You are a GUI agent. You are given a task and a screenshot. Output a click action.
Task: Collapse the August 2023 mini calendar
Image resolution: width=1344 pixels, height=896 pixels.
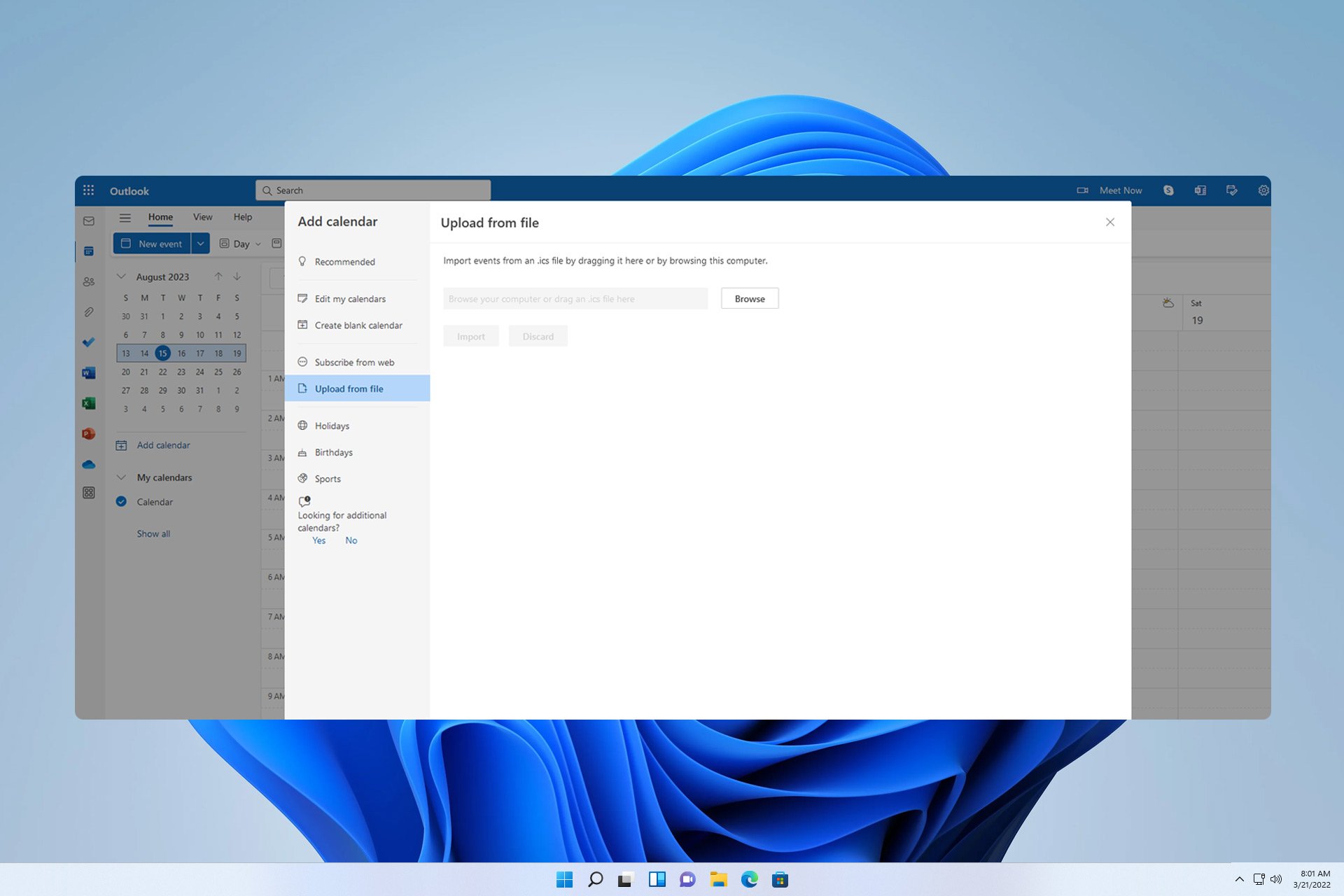pos(121,276)
